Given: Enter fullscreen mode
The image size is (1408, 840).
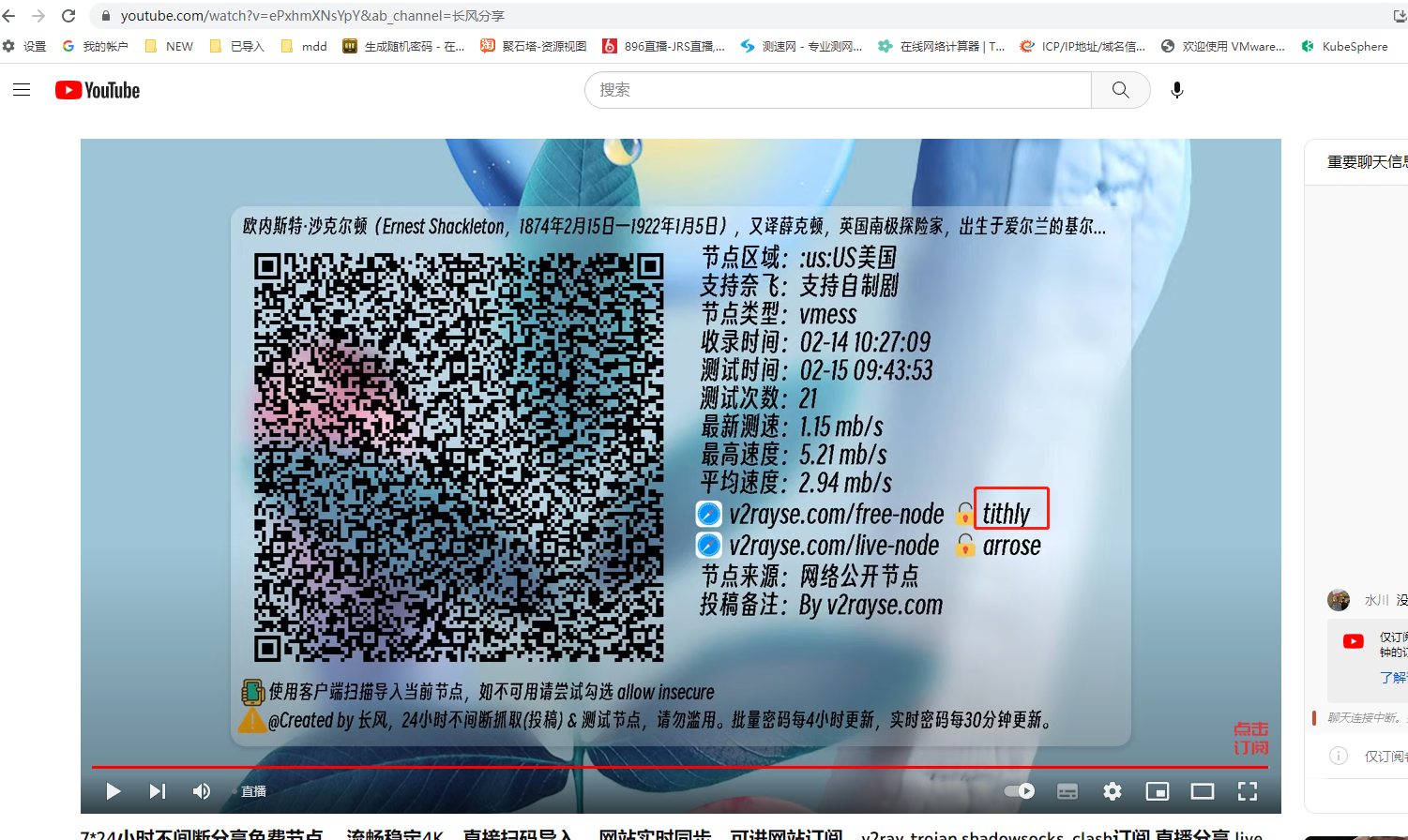Looking at the screenshot, I should pos(1248,791).
